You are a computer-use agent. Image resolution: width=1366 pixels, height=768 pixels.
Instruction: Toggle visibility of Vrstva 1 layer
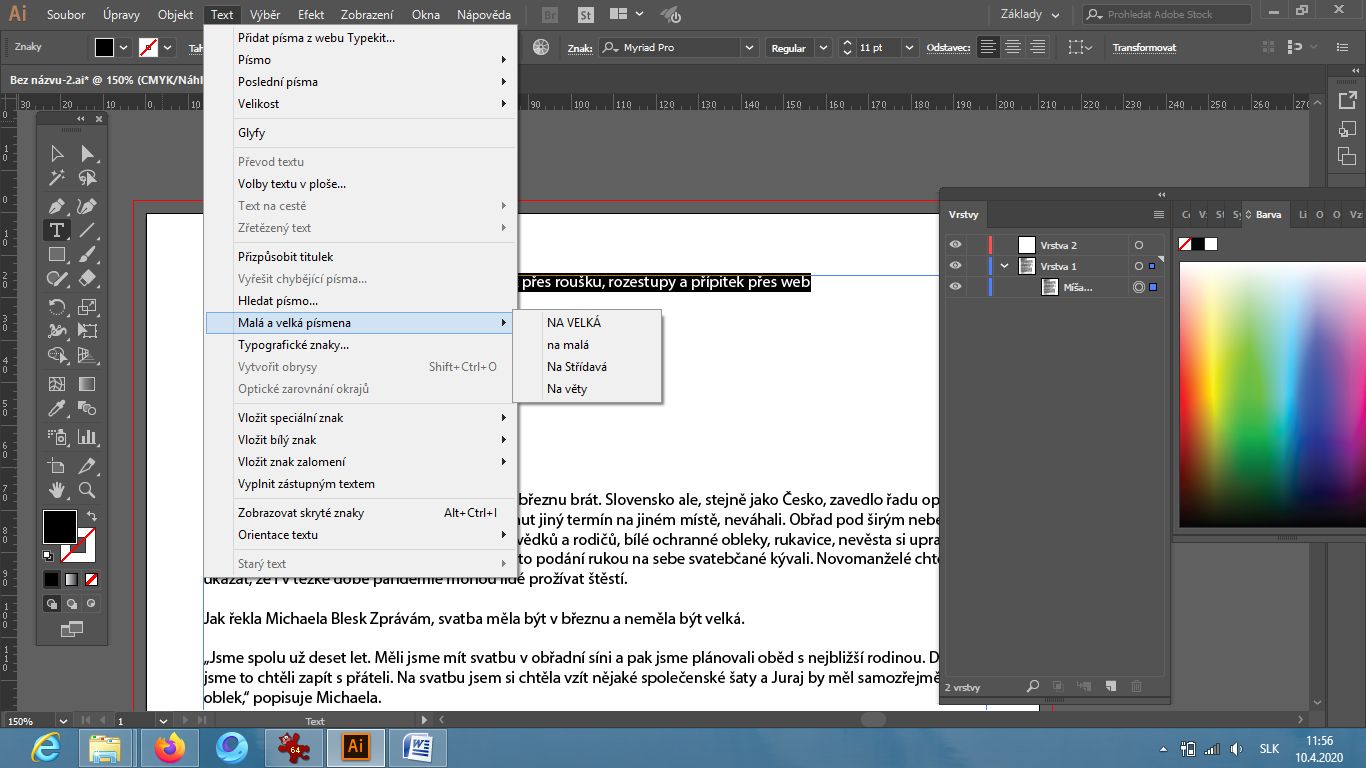[x=956, y=266]
